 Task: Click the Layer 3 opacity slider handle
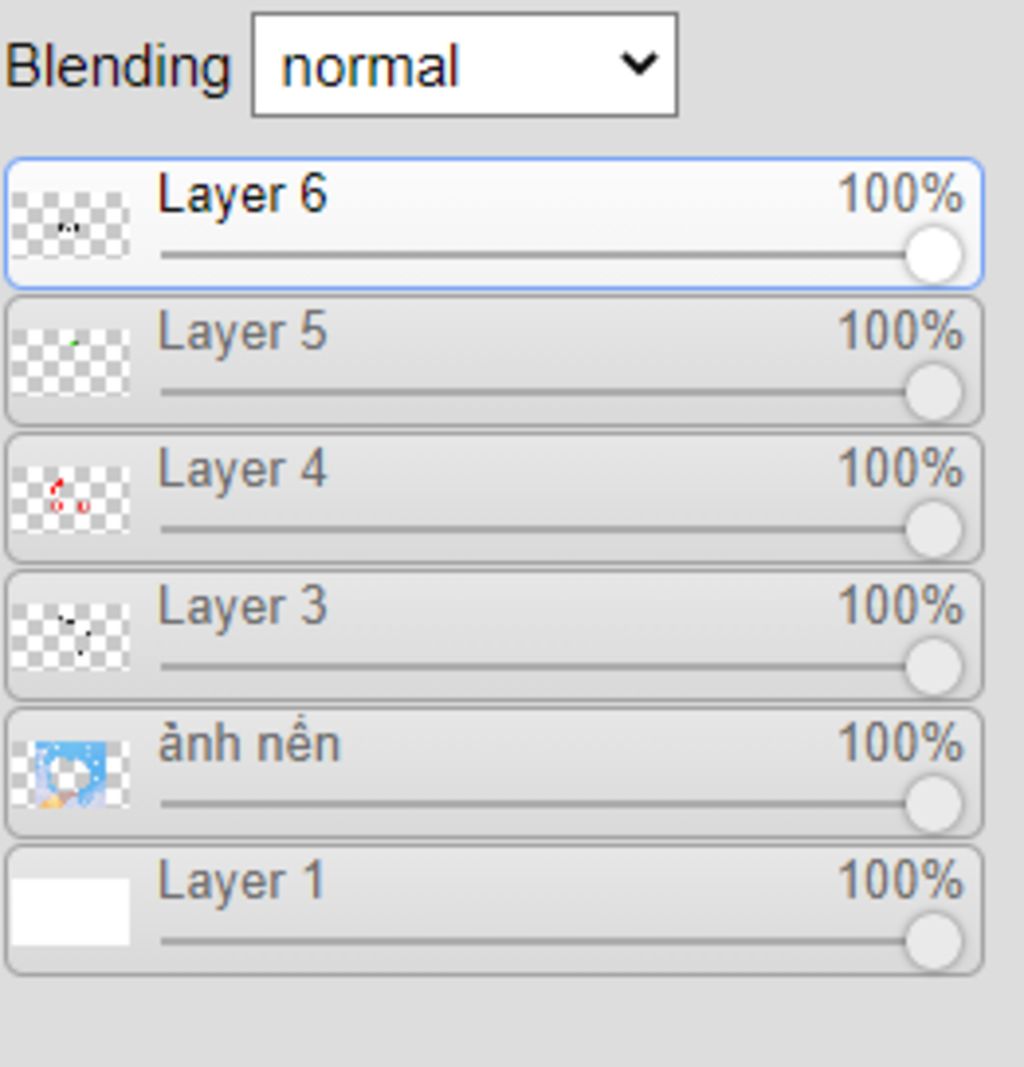point(934,667)
